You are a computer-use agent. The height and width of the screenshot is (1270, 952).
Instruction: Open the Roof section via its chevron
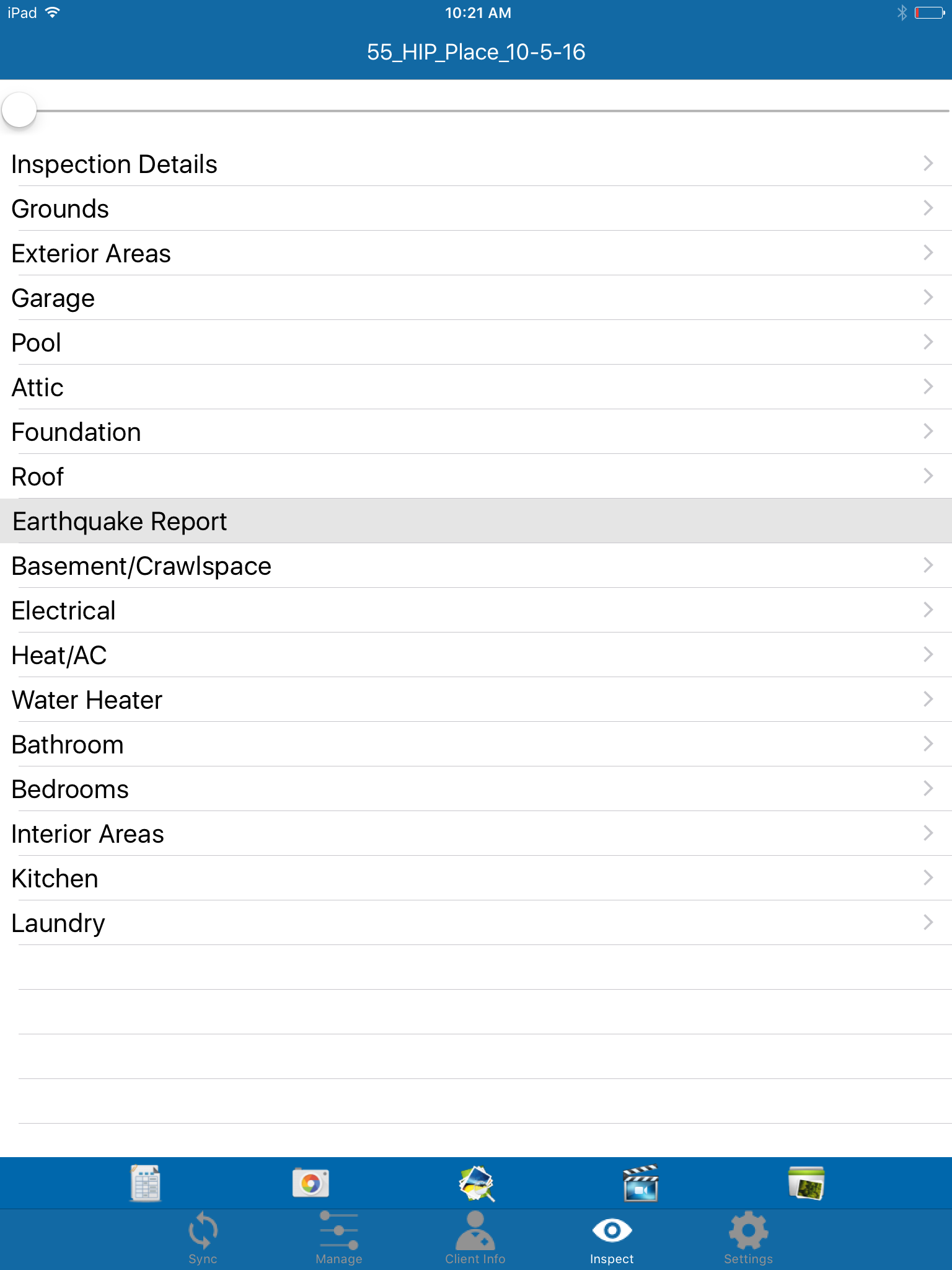[928, 476]
